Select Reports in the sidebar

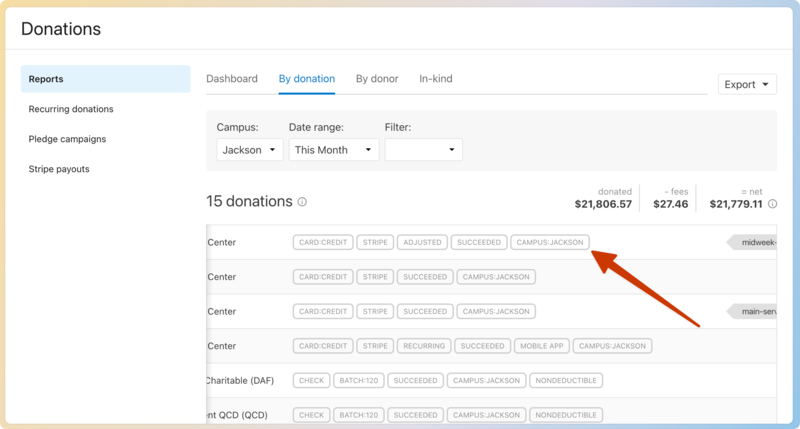click(105, 79)
